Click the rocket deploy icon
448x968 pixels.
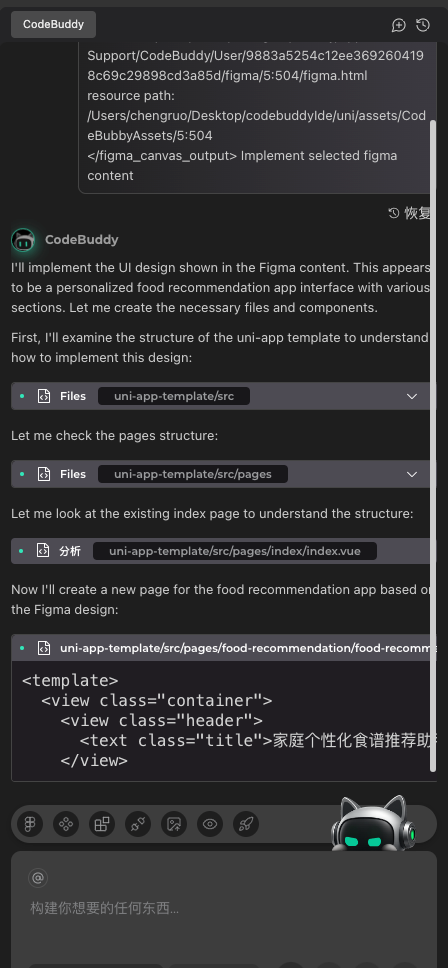click(x=246, y=824)
